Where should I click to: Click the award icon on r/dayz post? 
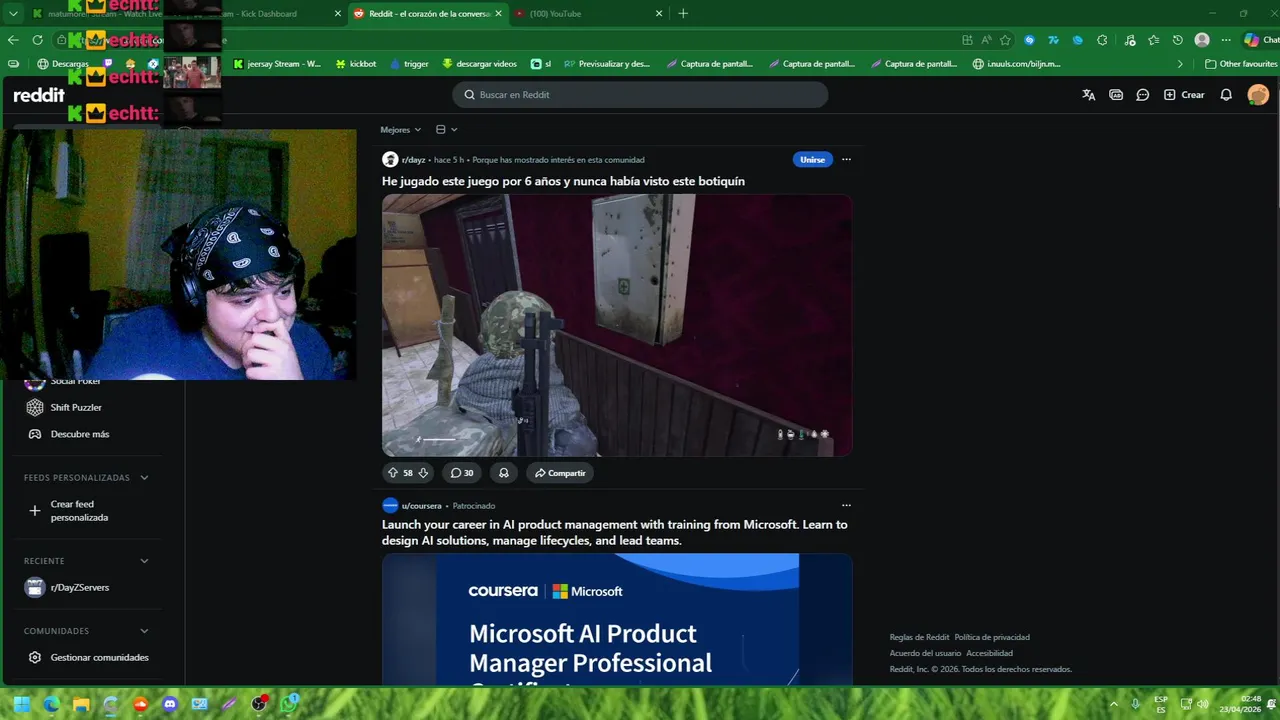[x=504, y=473]
